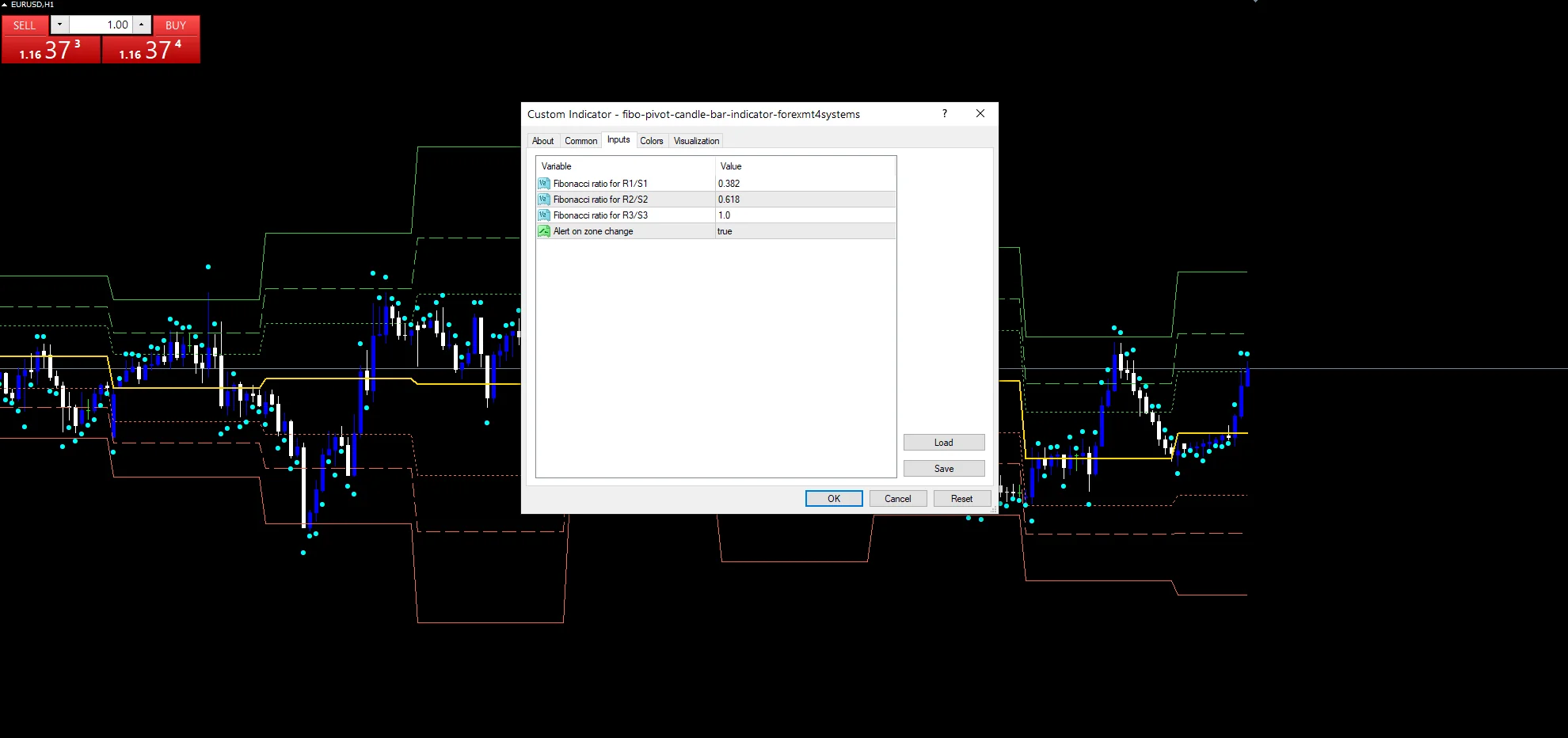
Task: Open the Inputs tab
Action: [618, 139]
